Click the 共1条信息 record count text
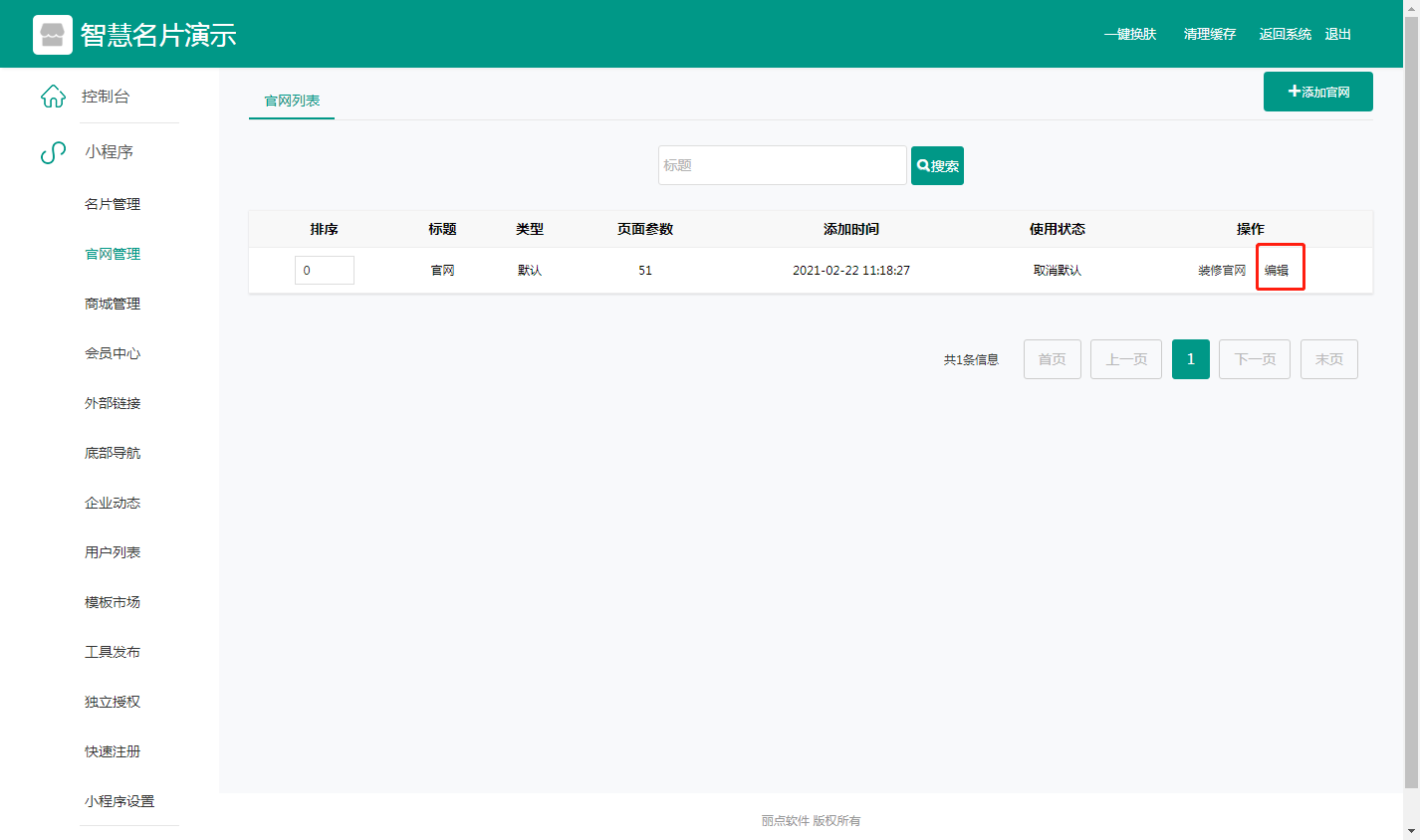 [971, 360]
